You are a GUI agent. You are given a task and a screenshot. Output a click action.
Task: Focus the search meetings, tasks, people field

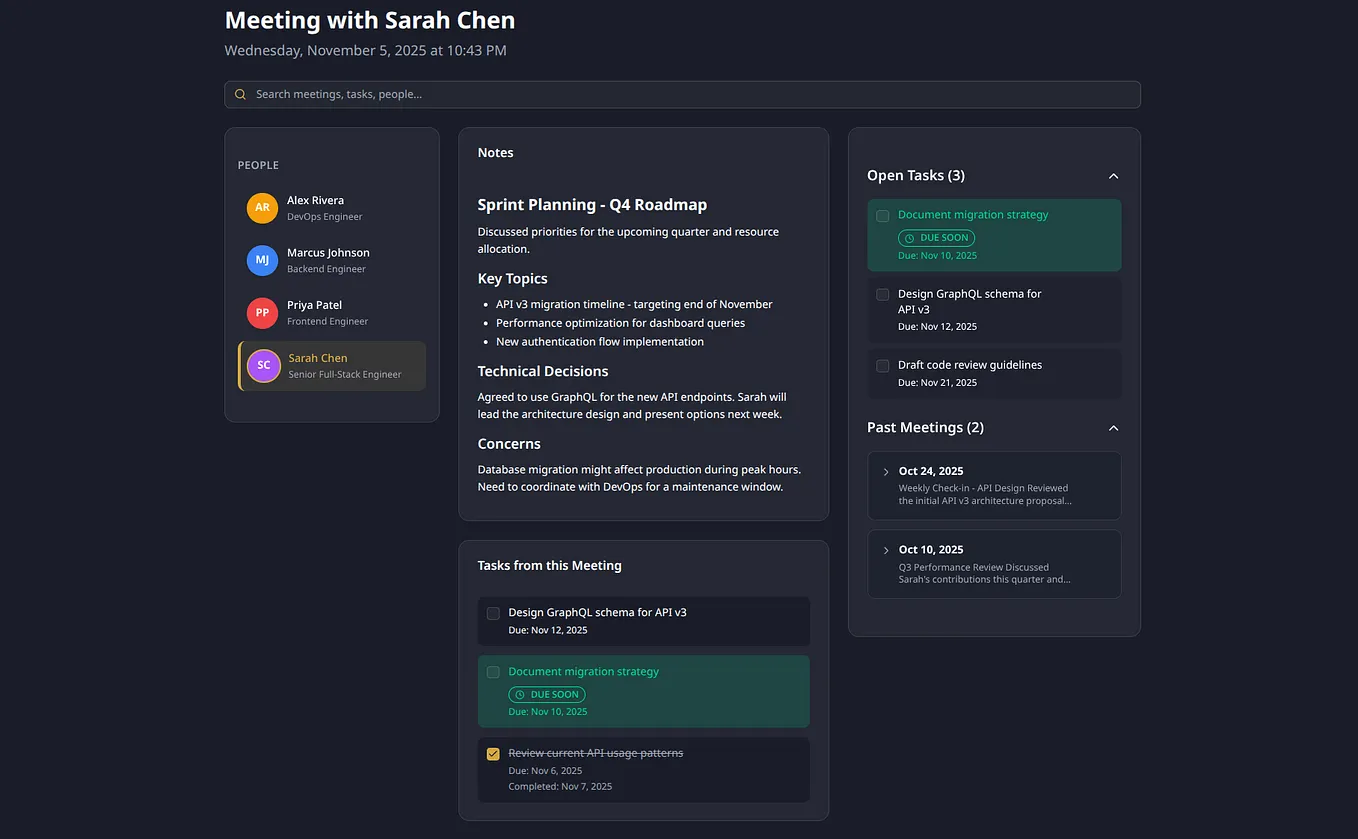point(682,95)
